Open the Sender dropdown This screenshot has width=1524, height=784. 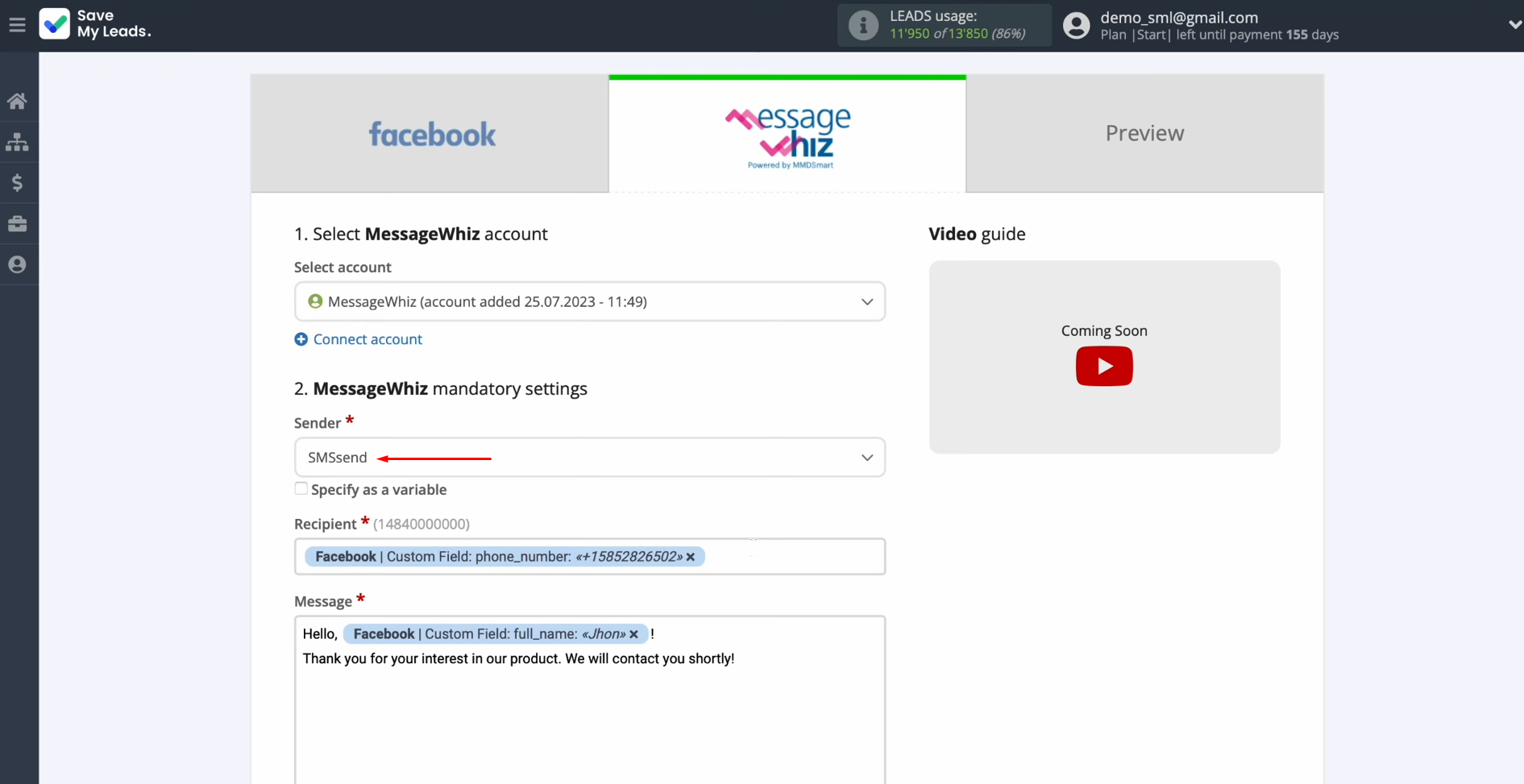[590, 457]
